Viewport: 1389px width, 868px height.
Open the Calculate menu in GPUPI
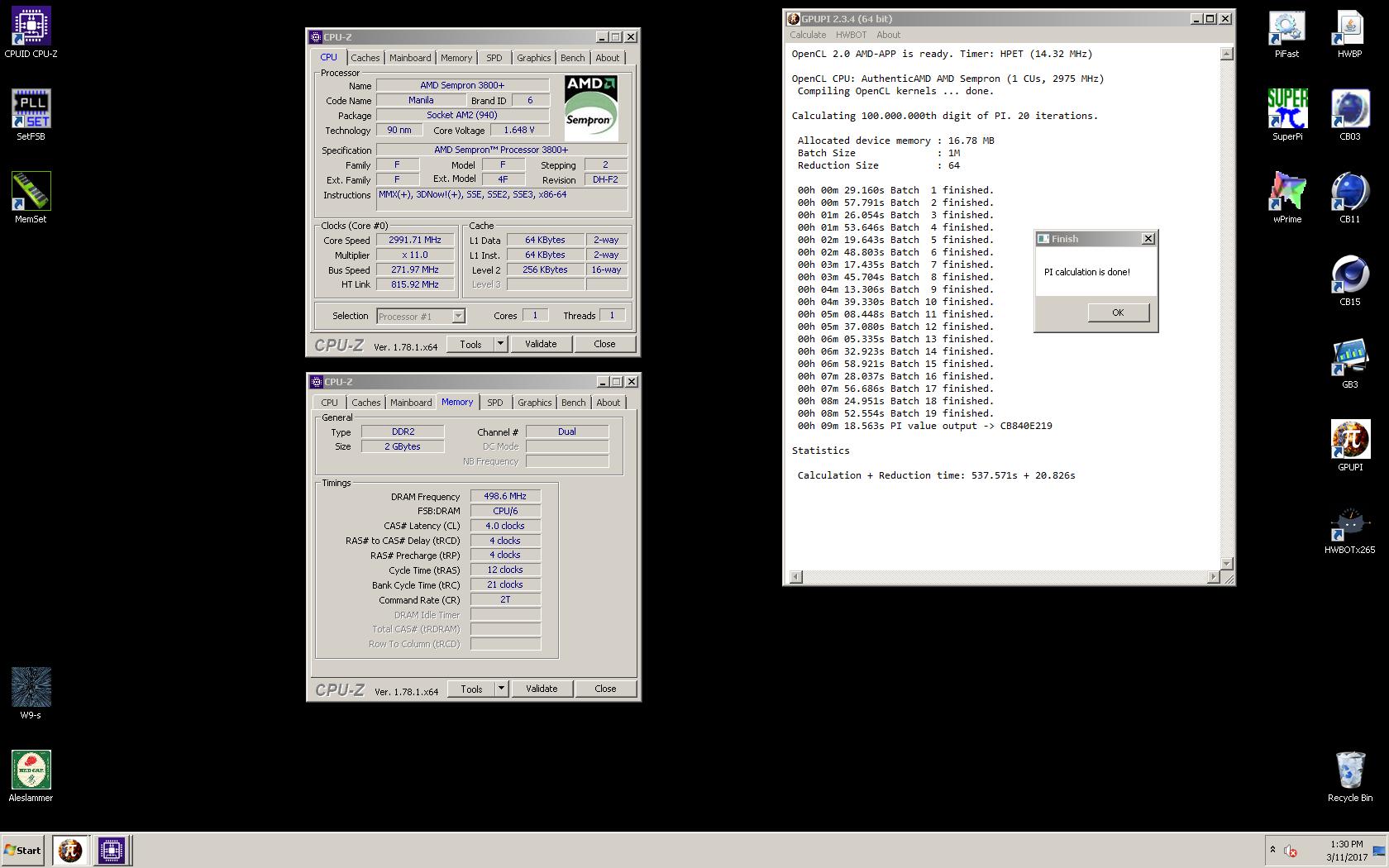point(808,35)
